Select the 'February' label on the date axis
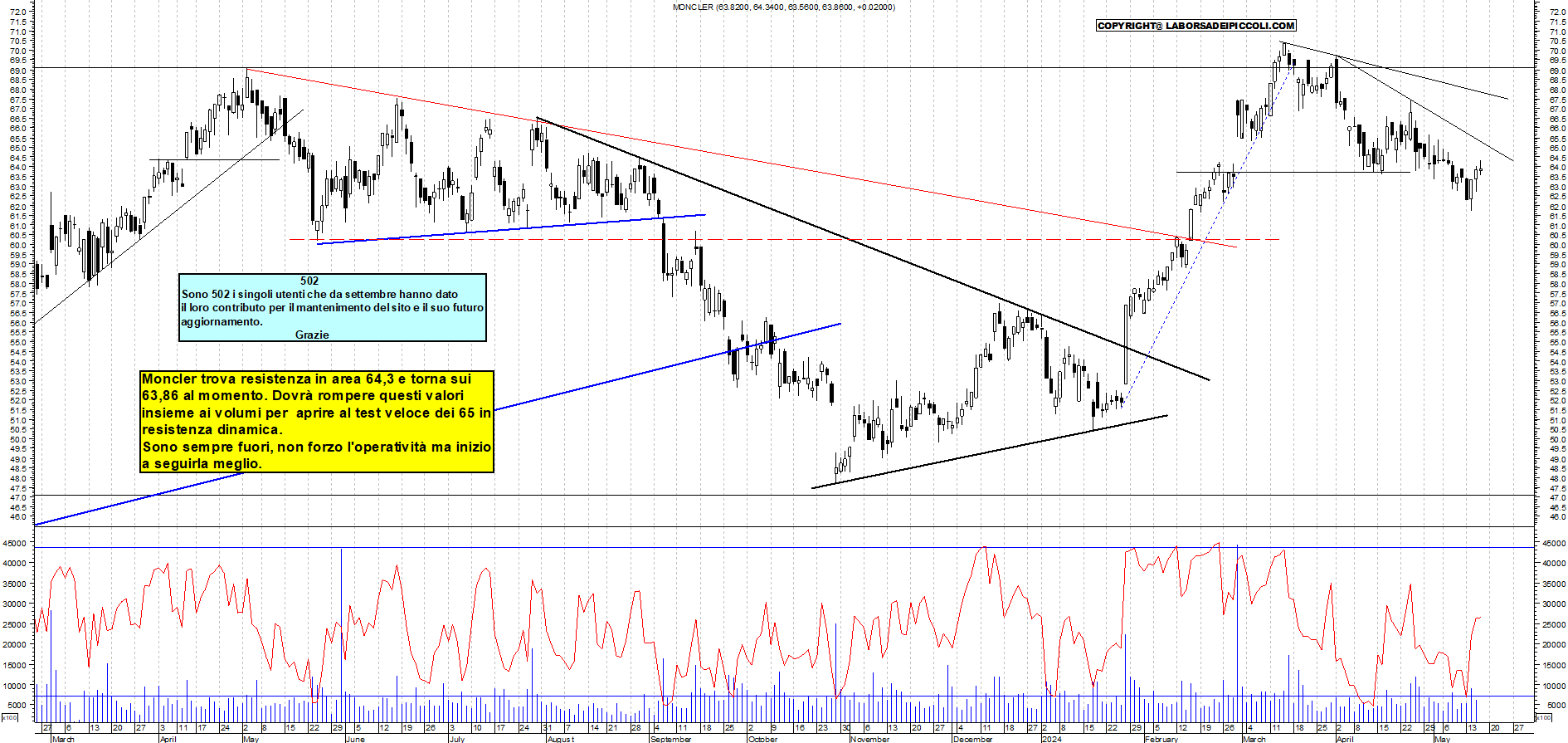Viewport: 1568px width, 743px height. click(x=1161, y=739)
